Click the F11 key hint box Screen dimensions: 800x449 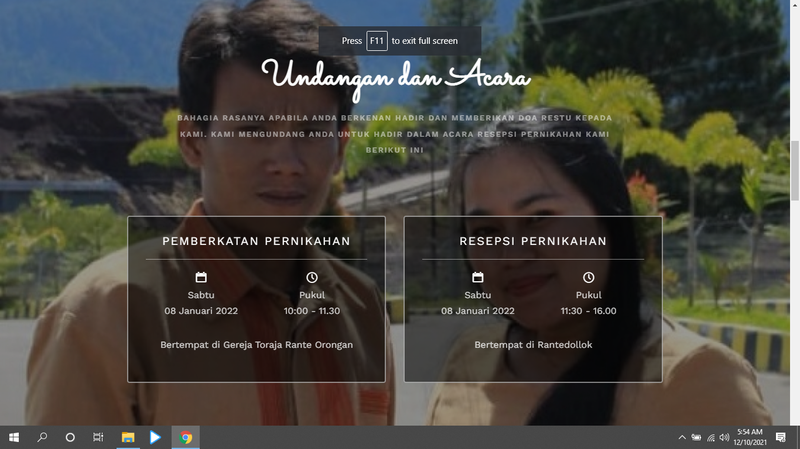(x=377, y=41)
